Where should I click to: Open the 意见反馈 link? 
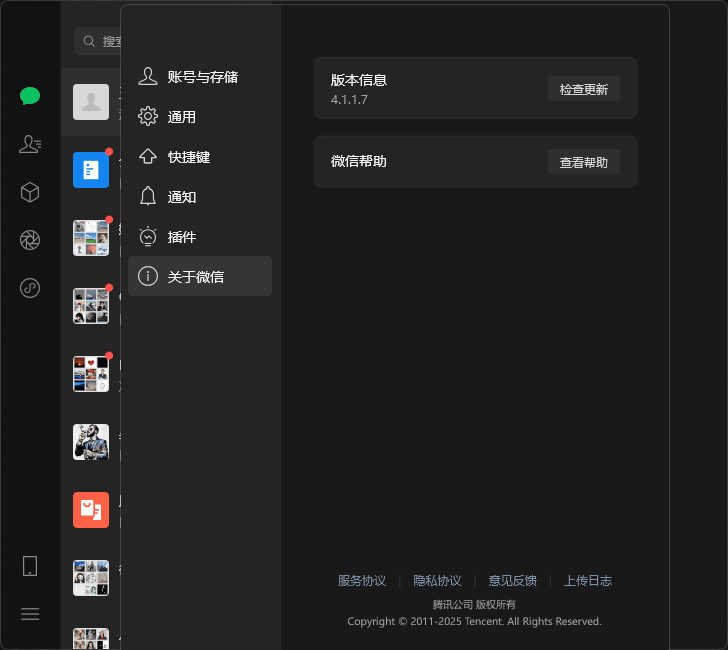[x=512, y=581]
